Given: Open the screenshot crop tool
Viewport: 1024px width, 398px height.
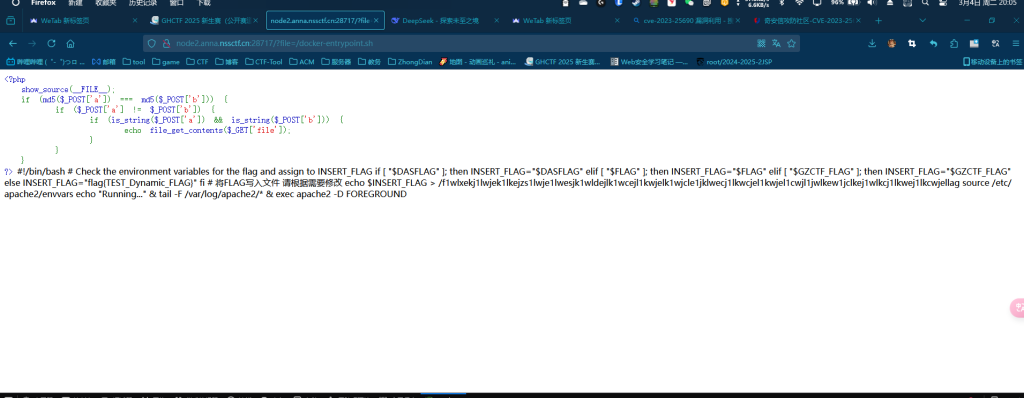Looking at the screenshot, I should pos(912,44).
